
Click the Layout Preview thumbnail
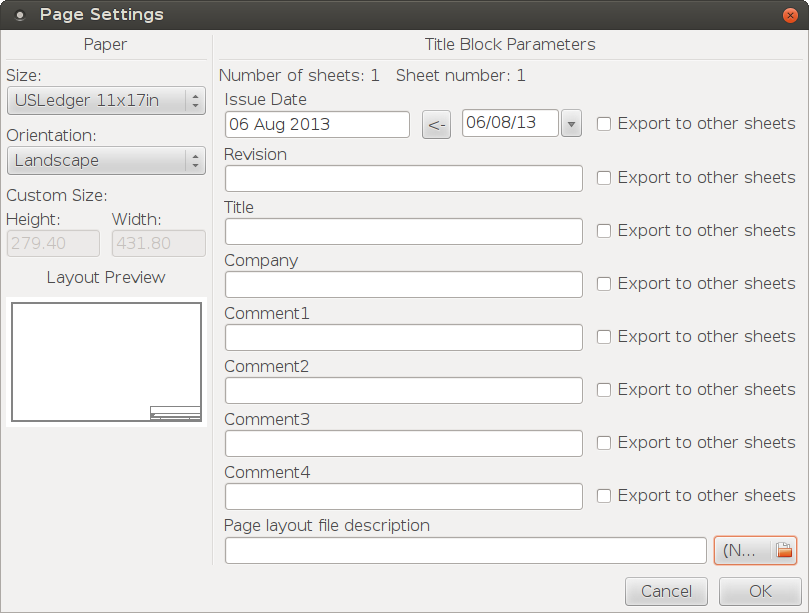[x=106, y=362]
